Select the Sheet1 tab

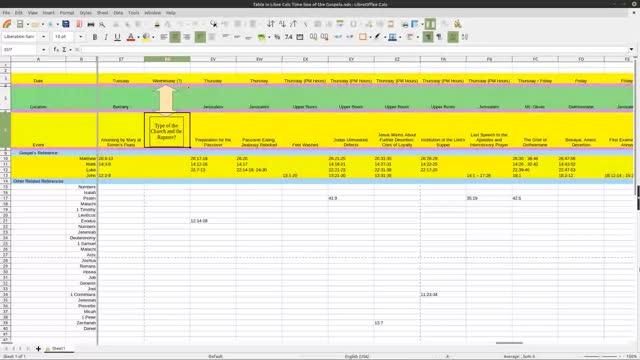58,349
